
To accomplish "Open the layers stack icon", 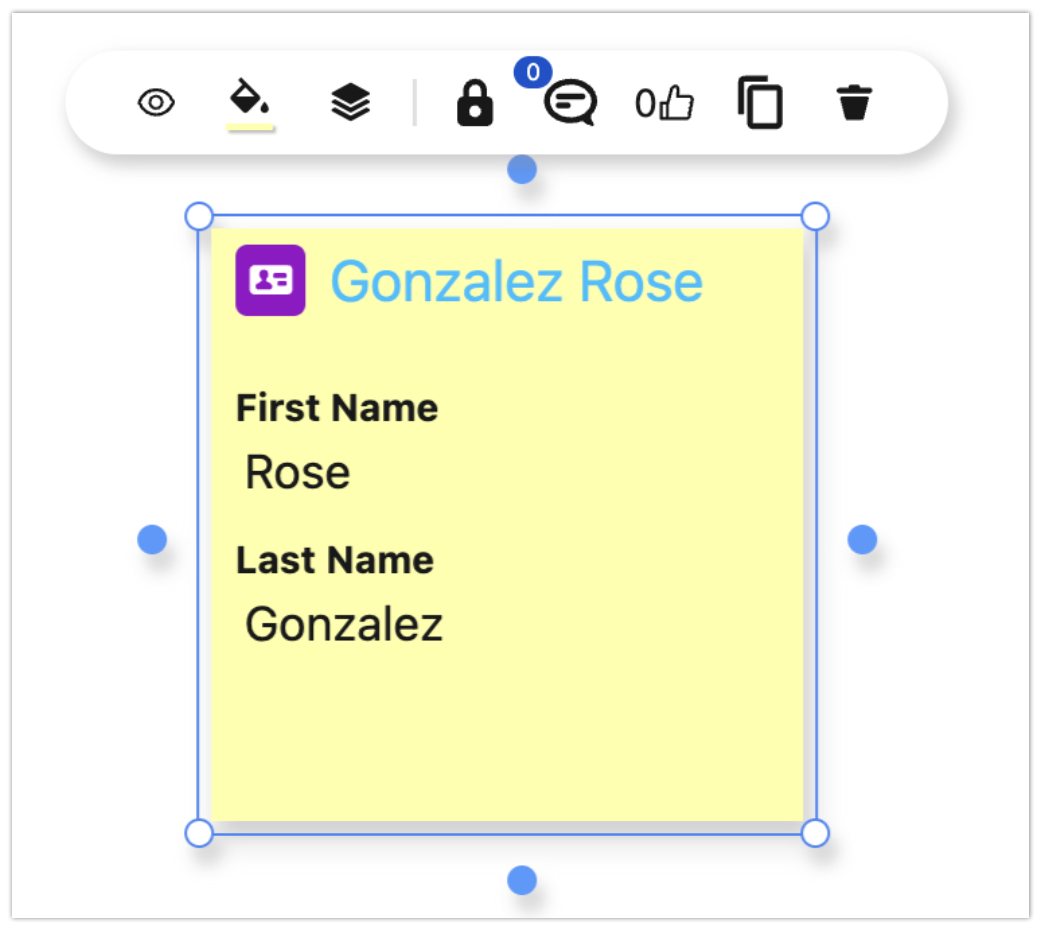I will coord(350,102).
